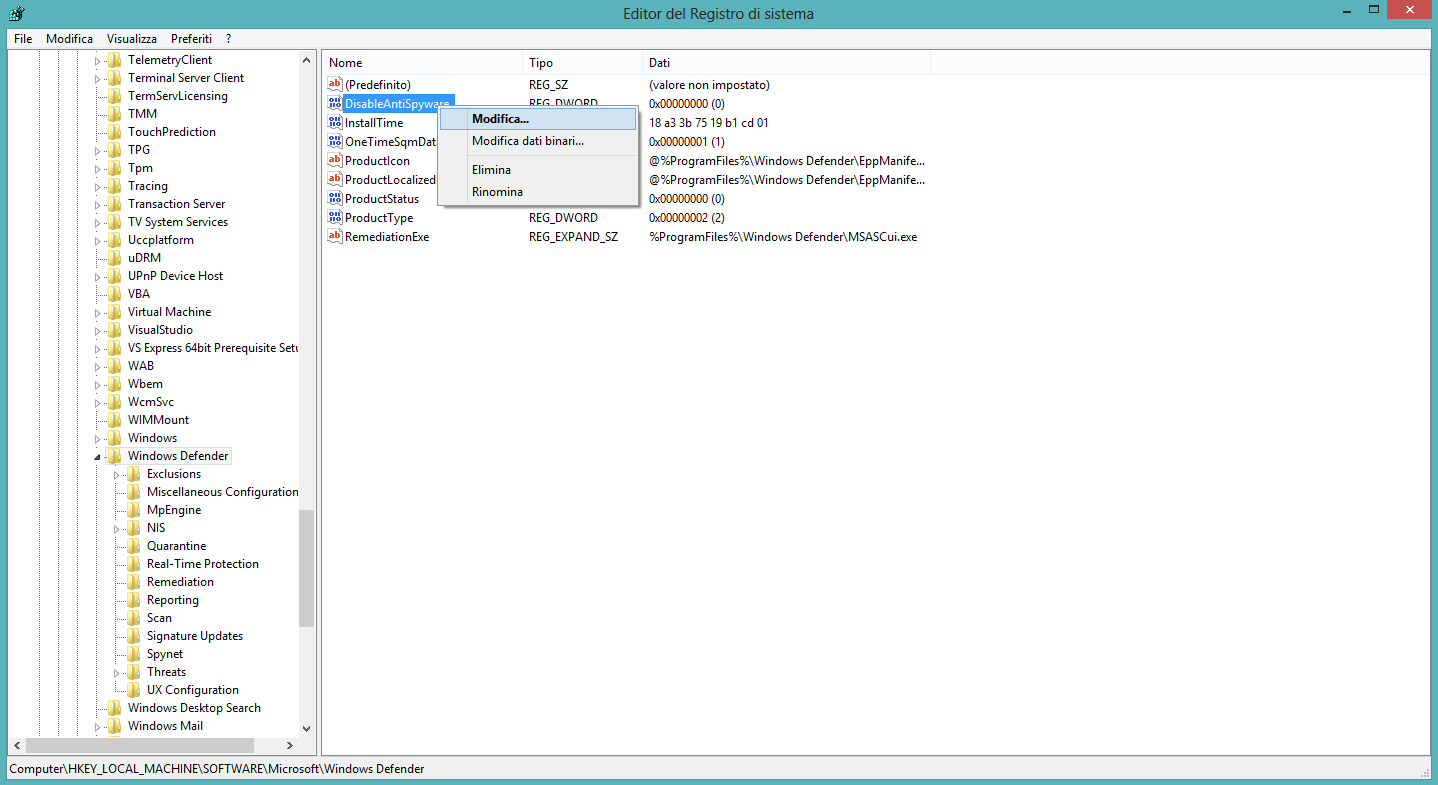Click folder icon of Virtual Machine key
Screen dimensions: 1438x785
pos(115,312)
